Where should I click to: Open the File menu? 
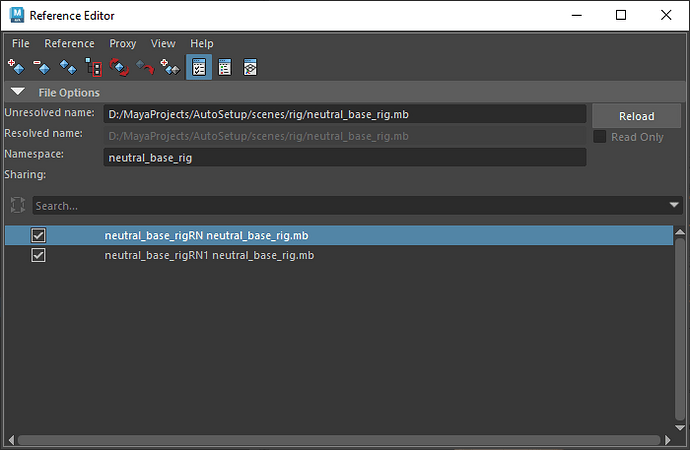pyautogui.click(x=21, y=44)
